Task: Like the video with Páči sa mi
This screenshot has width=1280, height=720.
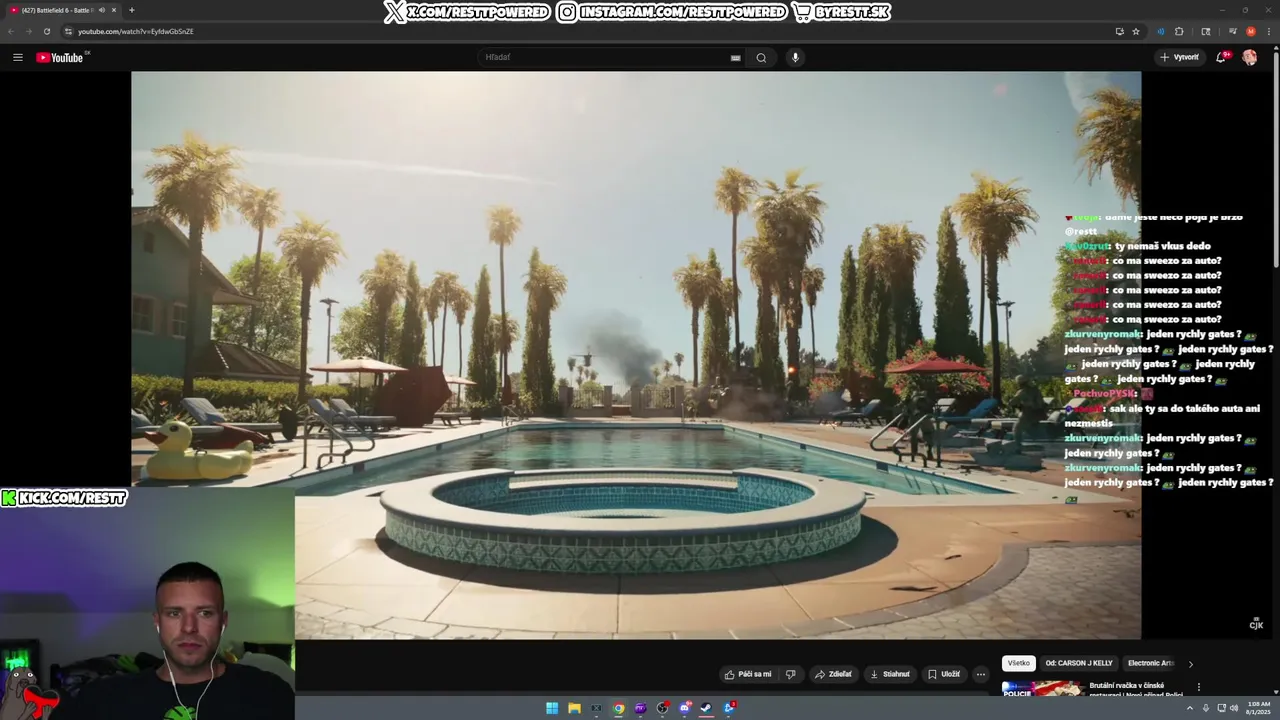Action: pos(748,674)
